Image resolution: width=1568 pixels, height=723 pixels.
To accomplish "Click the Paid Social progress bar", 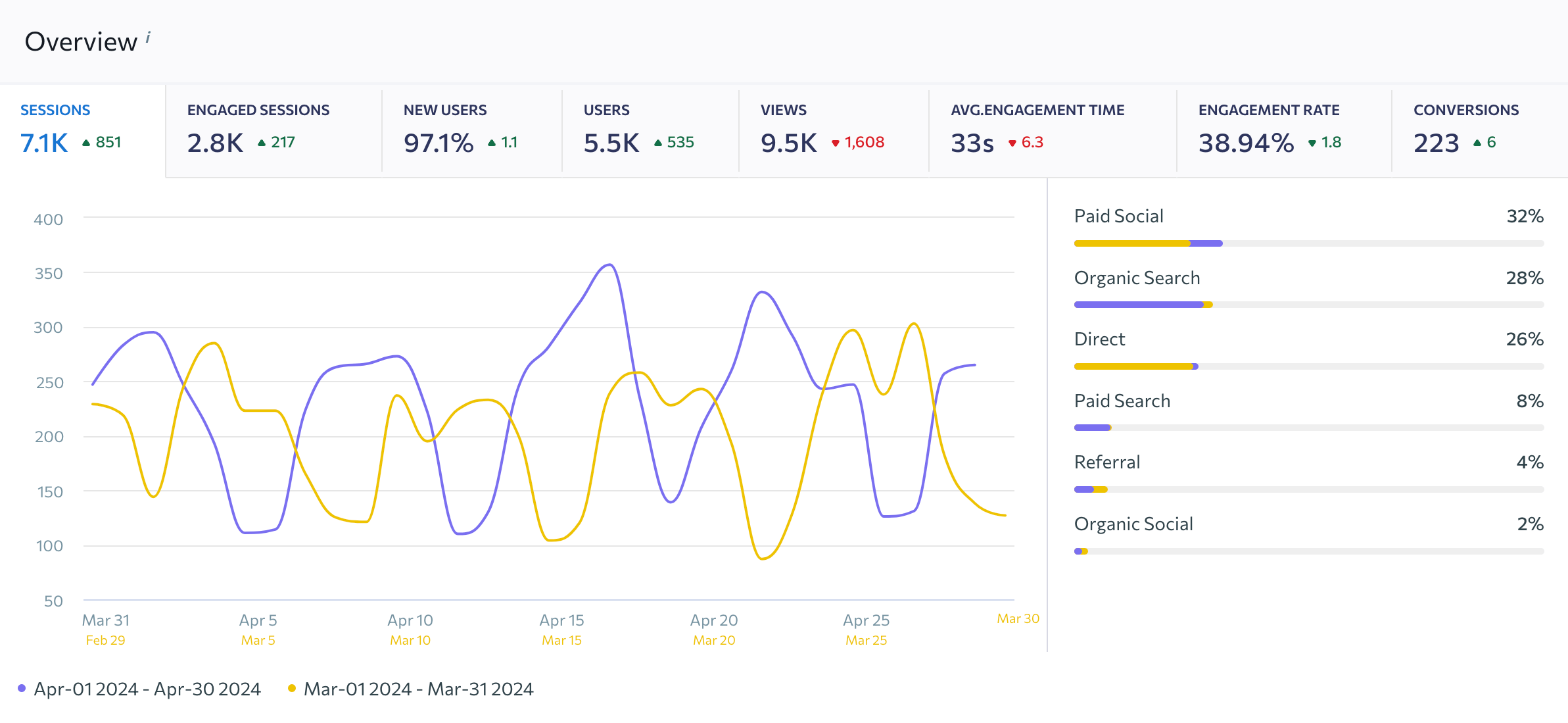I will pos(1309,243).
